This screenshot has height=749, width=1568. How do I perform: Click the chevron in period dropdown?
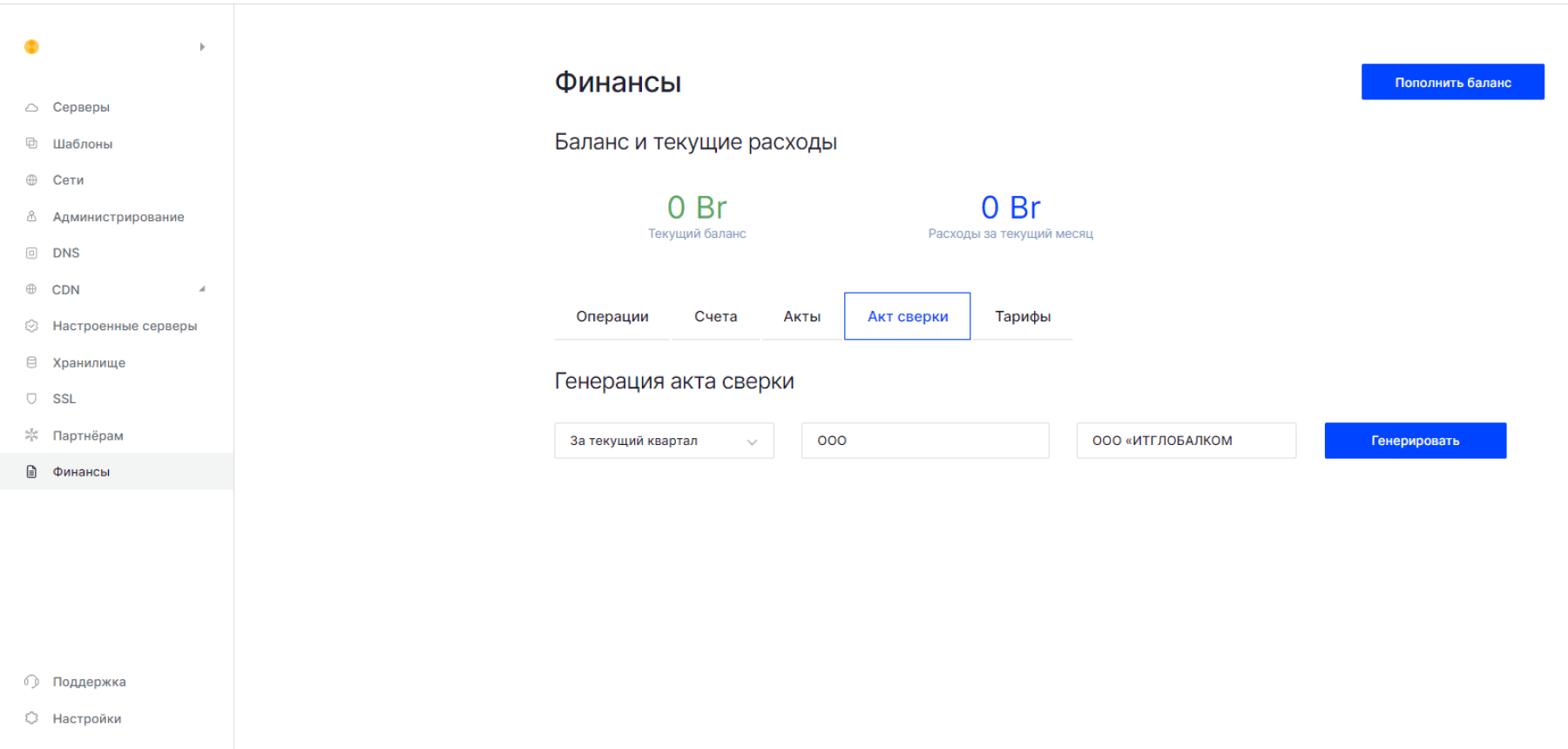pos(752,442)
